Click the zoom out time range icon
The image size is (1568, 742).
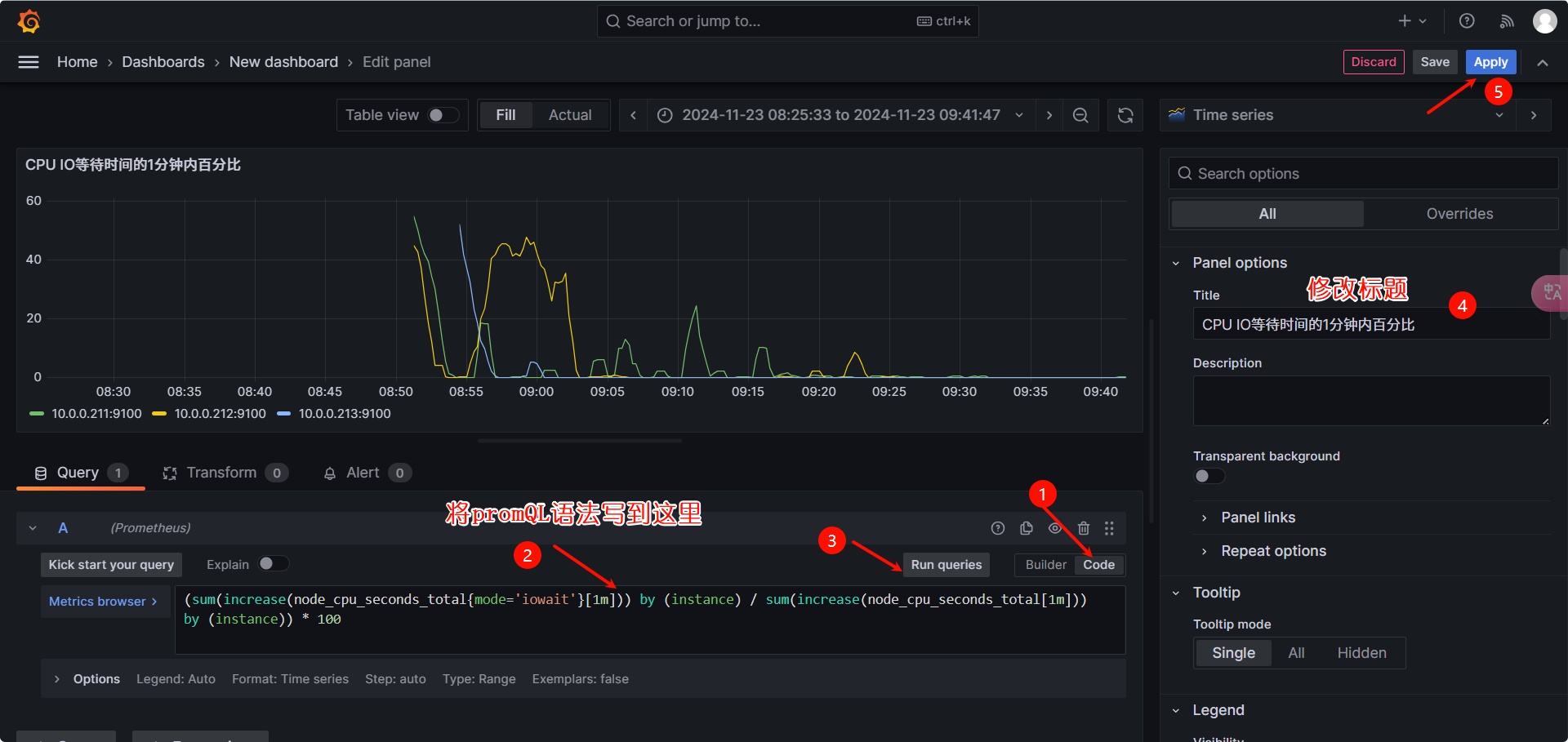pyautogui.click(x=1080, y=115)
